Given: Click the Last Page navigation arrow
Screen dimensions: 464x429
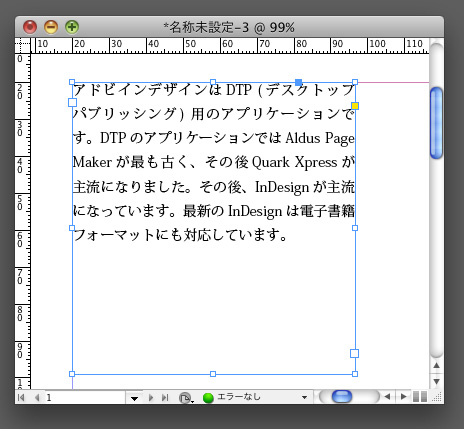Looking at the screenshot, I should click(165, 397).
